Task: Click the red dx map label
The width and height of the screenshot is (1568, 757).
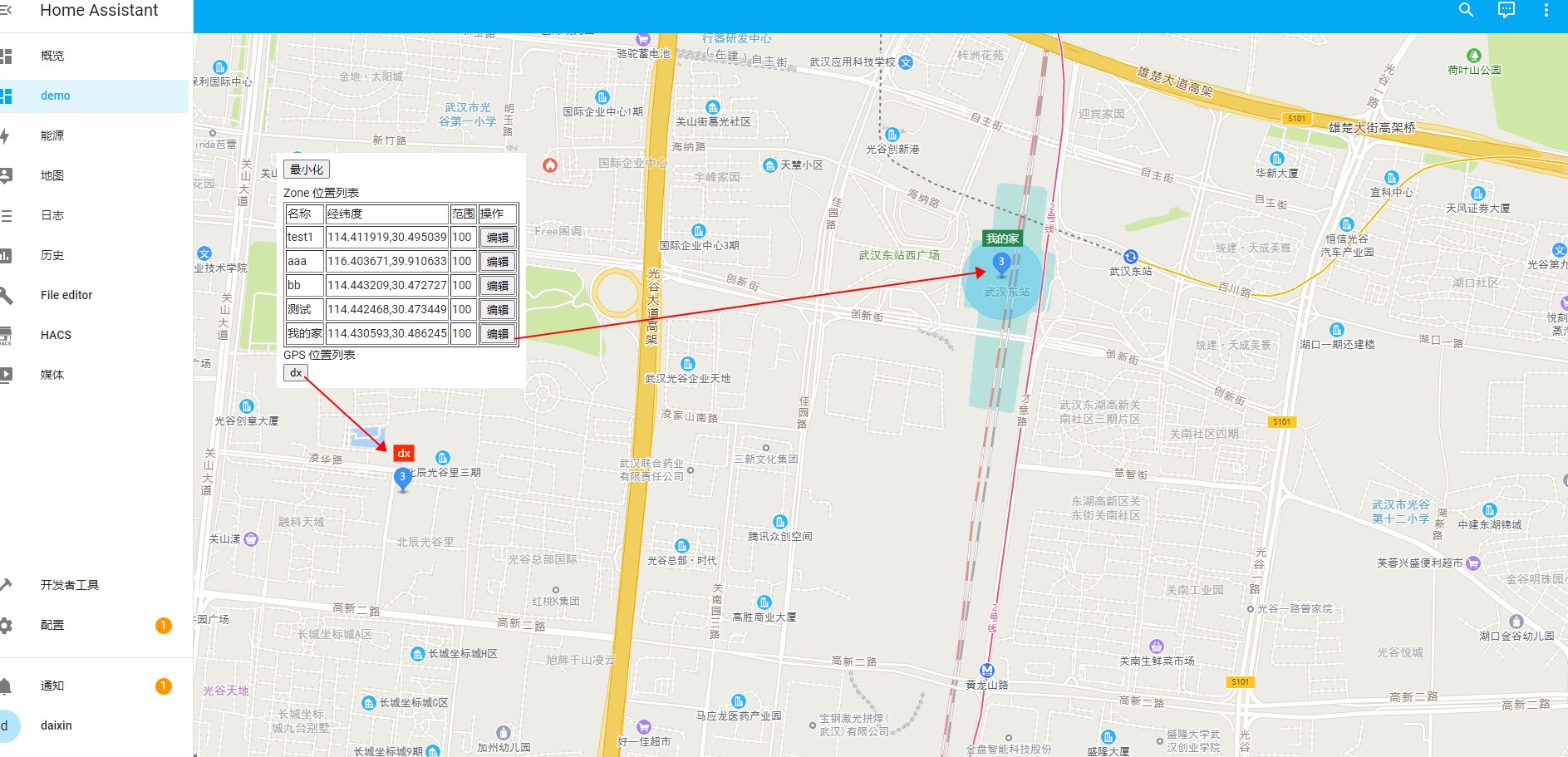Action: pos(404,453)
